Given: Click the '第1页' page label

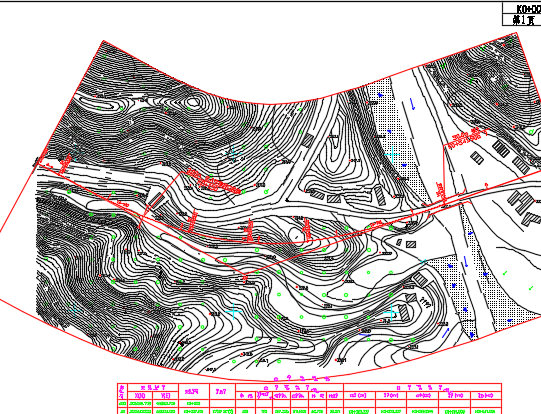Looking at the screenshot, I should (523, 20).
